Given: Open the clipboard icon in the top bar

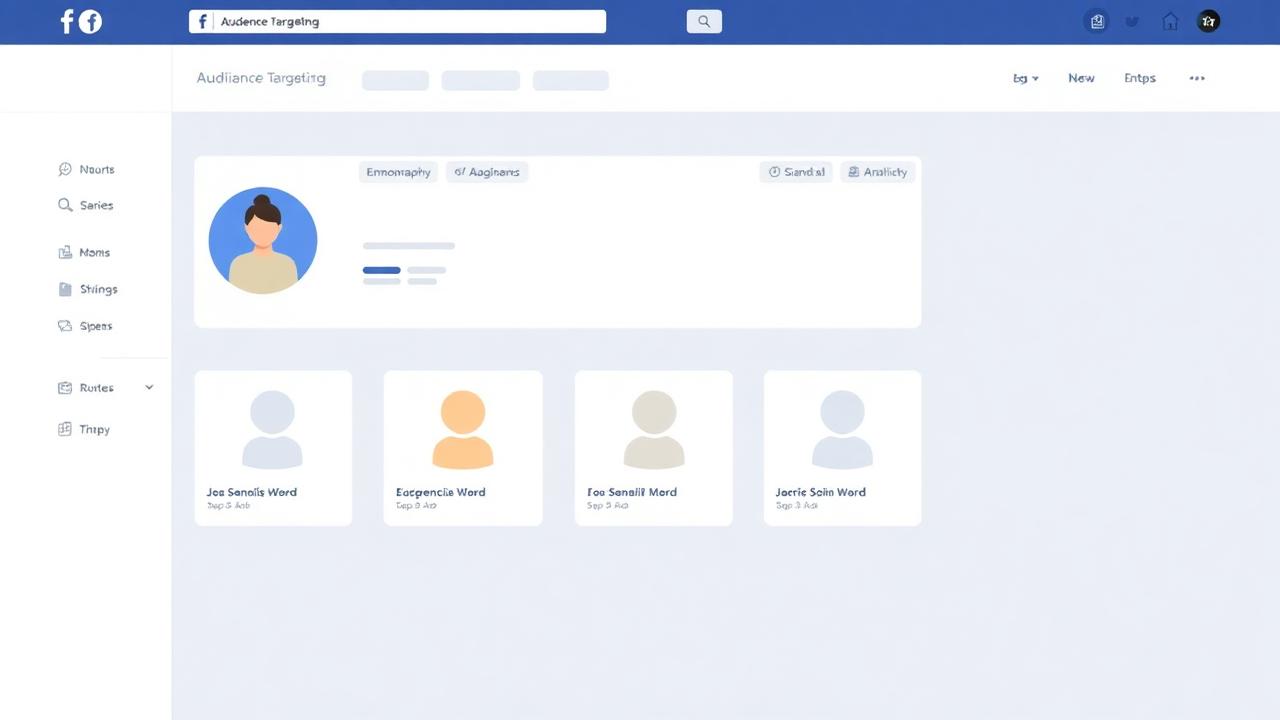Looking at the screenshot, I should click(1097, 21).
